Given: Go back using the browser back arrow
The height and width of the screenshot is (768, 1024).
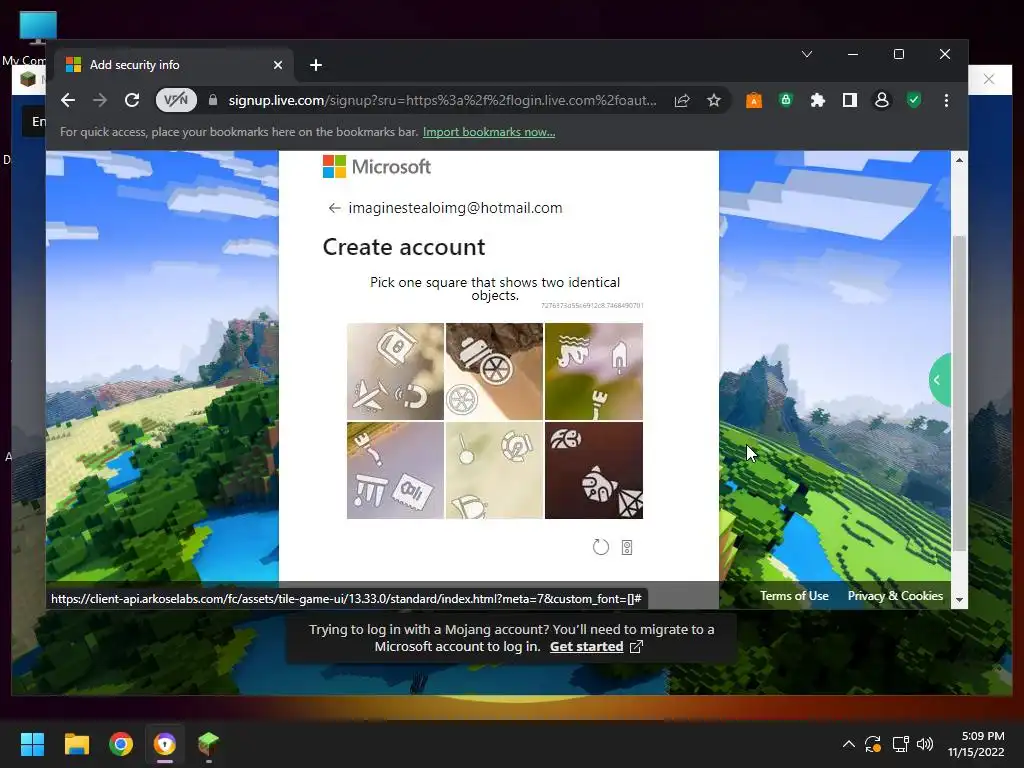Looking at the screenshot, I should coord(68,100).
